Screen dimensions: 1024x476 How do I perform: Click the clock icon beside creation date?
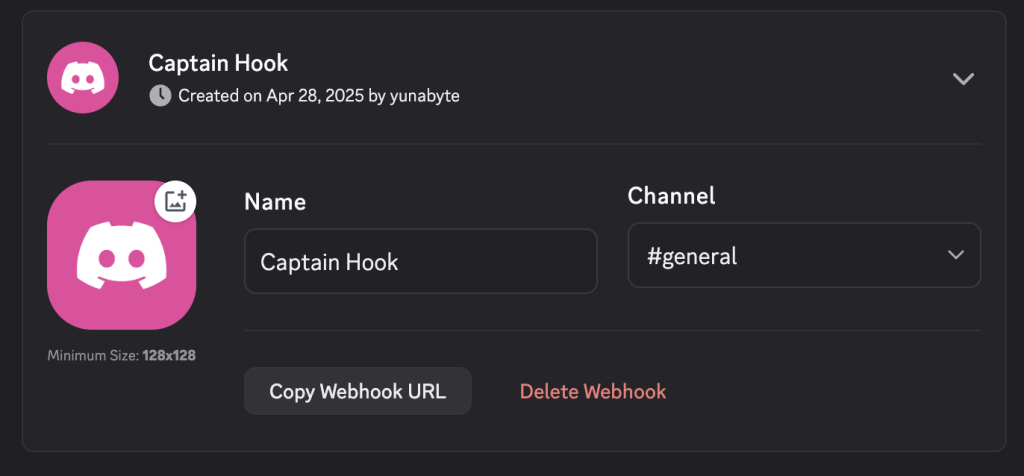[160, 96]
